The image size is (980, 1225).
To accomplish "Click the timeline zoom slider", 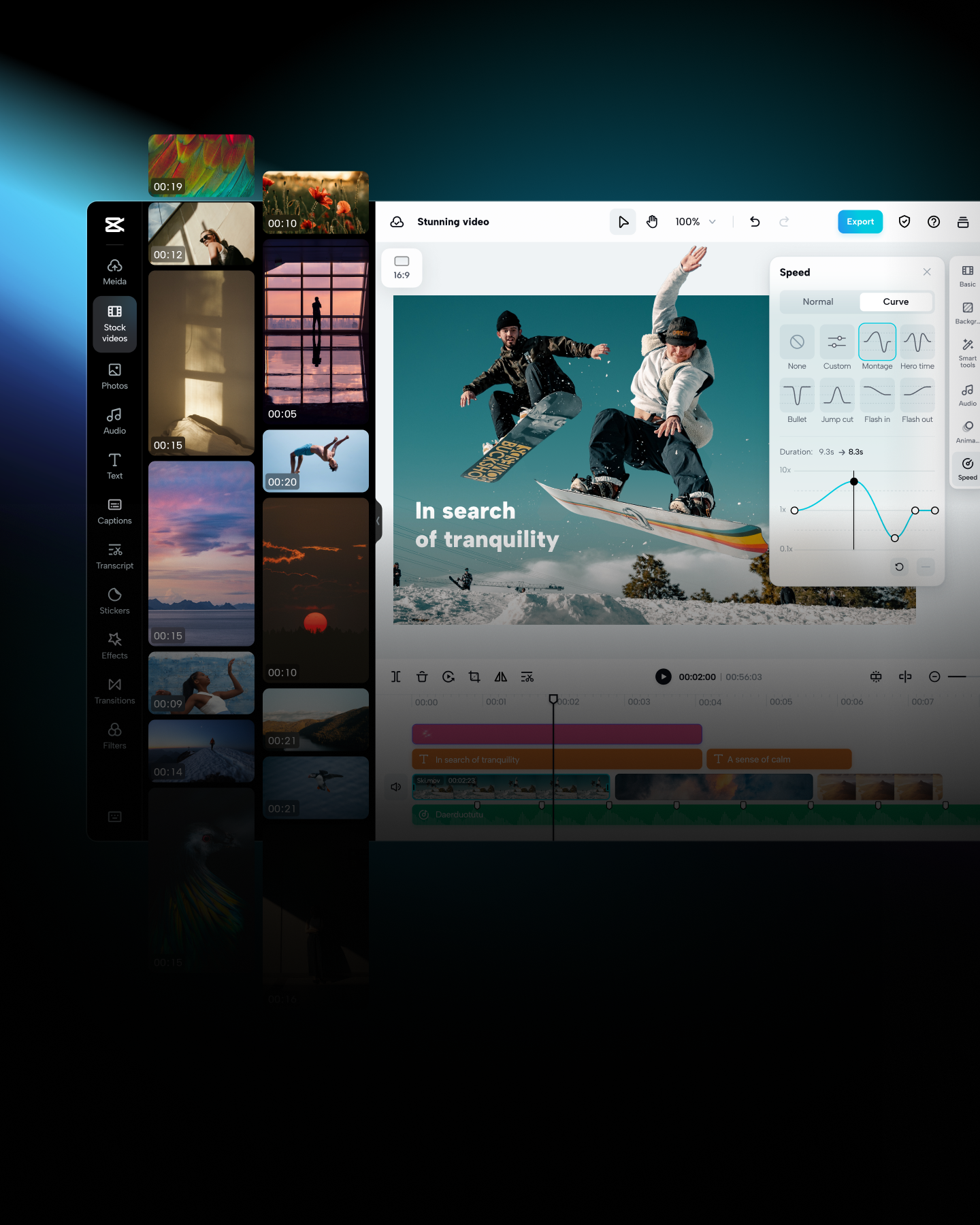I will (x=960, y=676).
